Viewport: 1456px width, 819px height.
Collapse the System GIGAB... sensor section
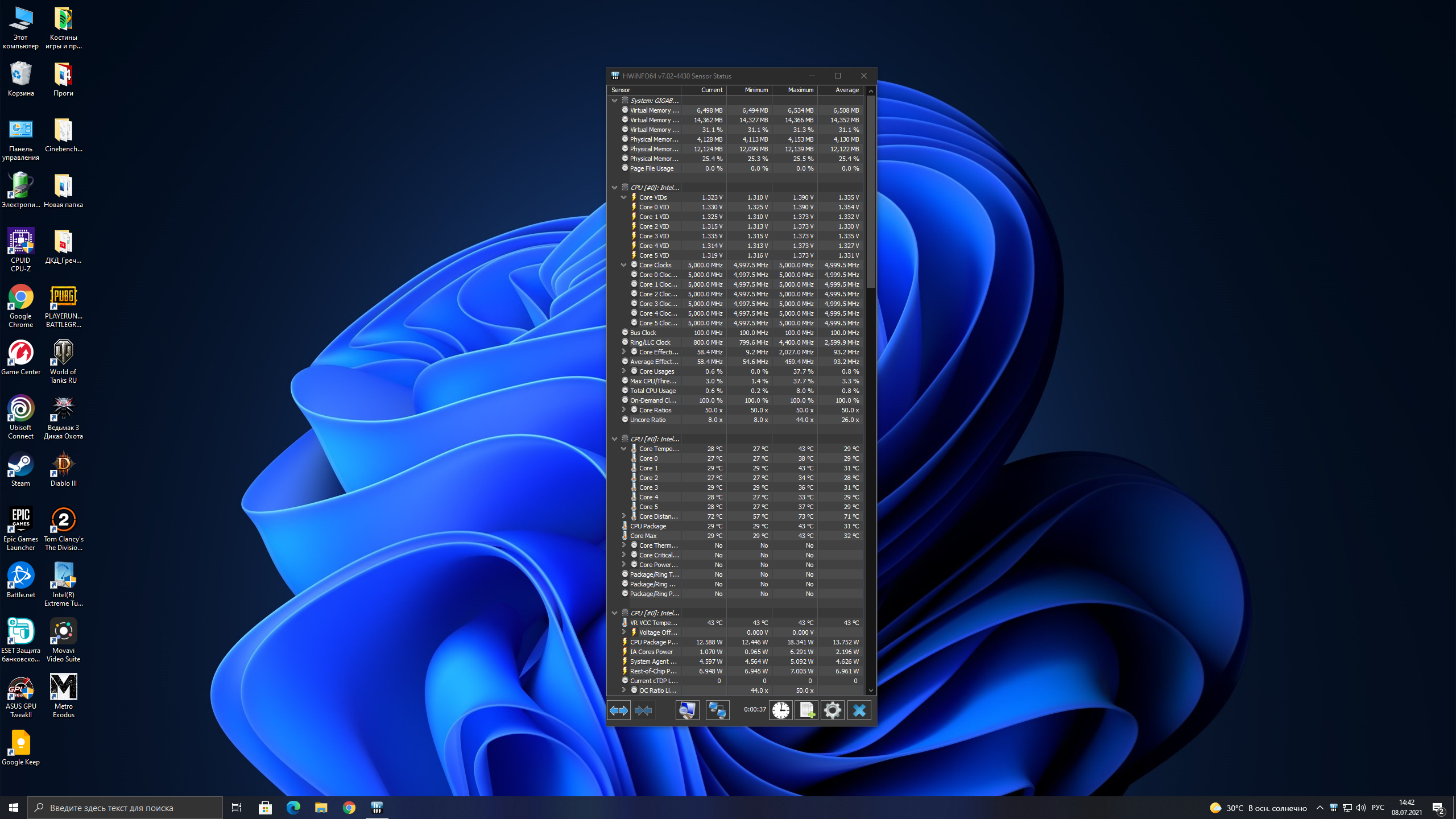[x=614, y=101]
